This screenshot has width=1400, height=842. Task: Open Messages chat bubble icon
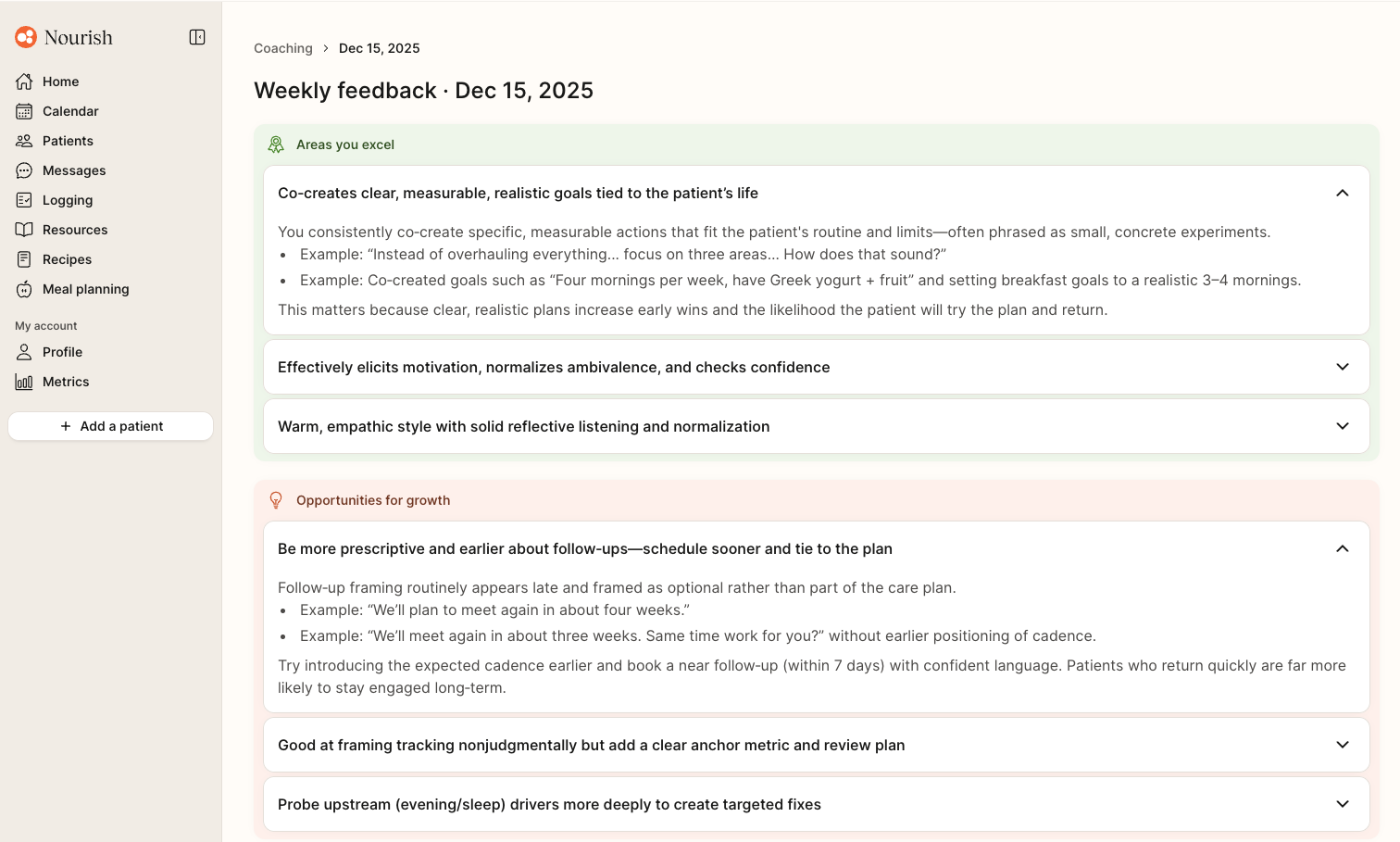(x=24, y=170)
